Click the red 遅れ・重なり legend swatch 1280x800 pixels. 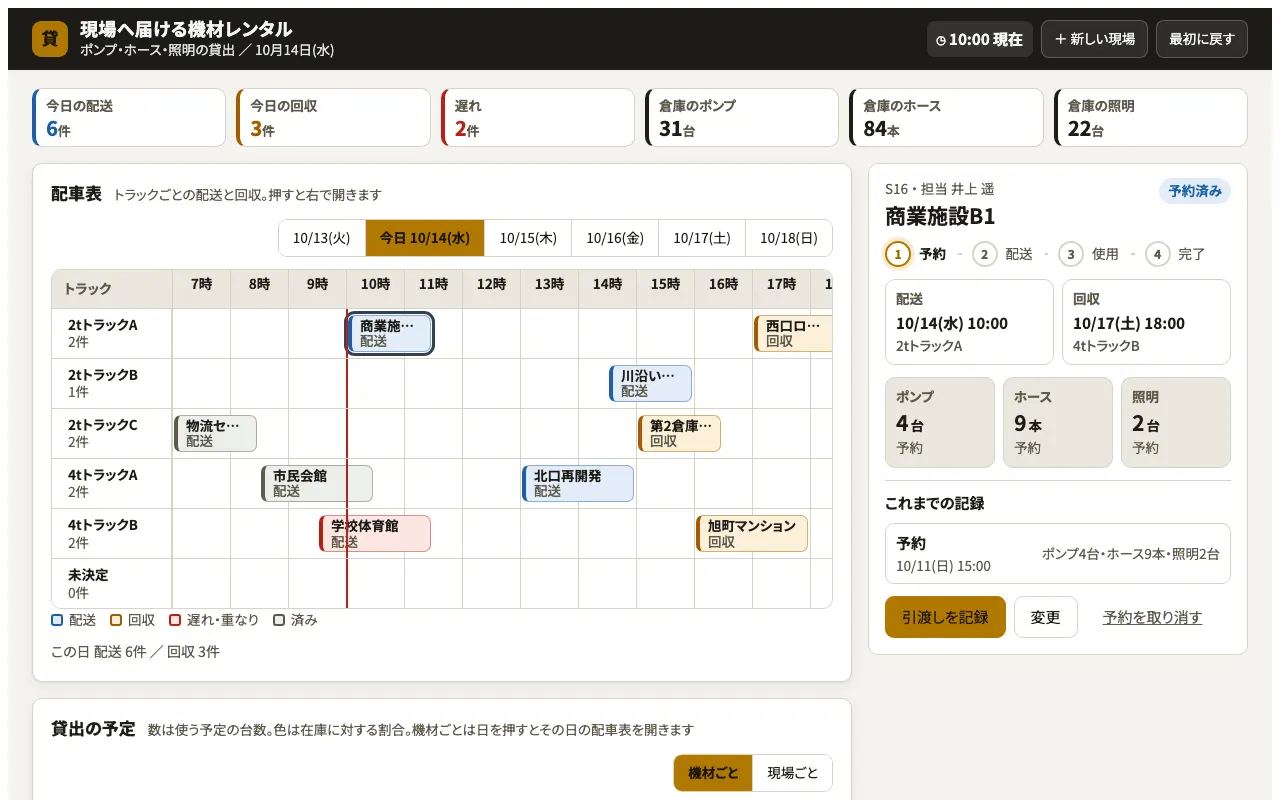[175, 620]
